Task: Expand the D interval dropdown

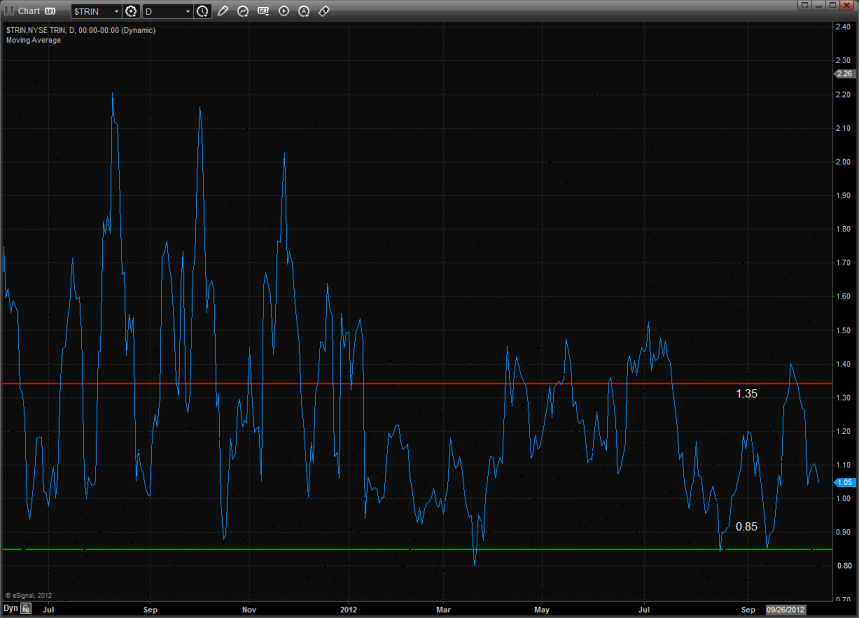Action: point(188,11)
